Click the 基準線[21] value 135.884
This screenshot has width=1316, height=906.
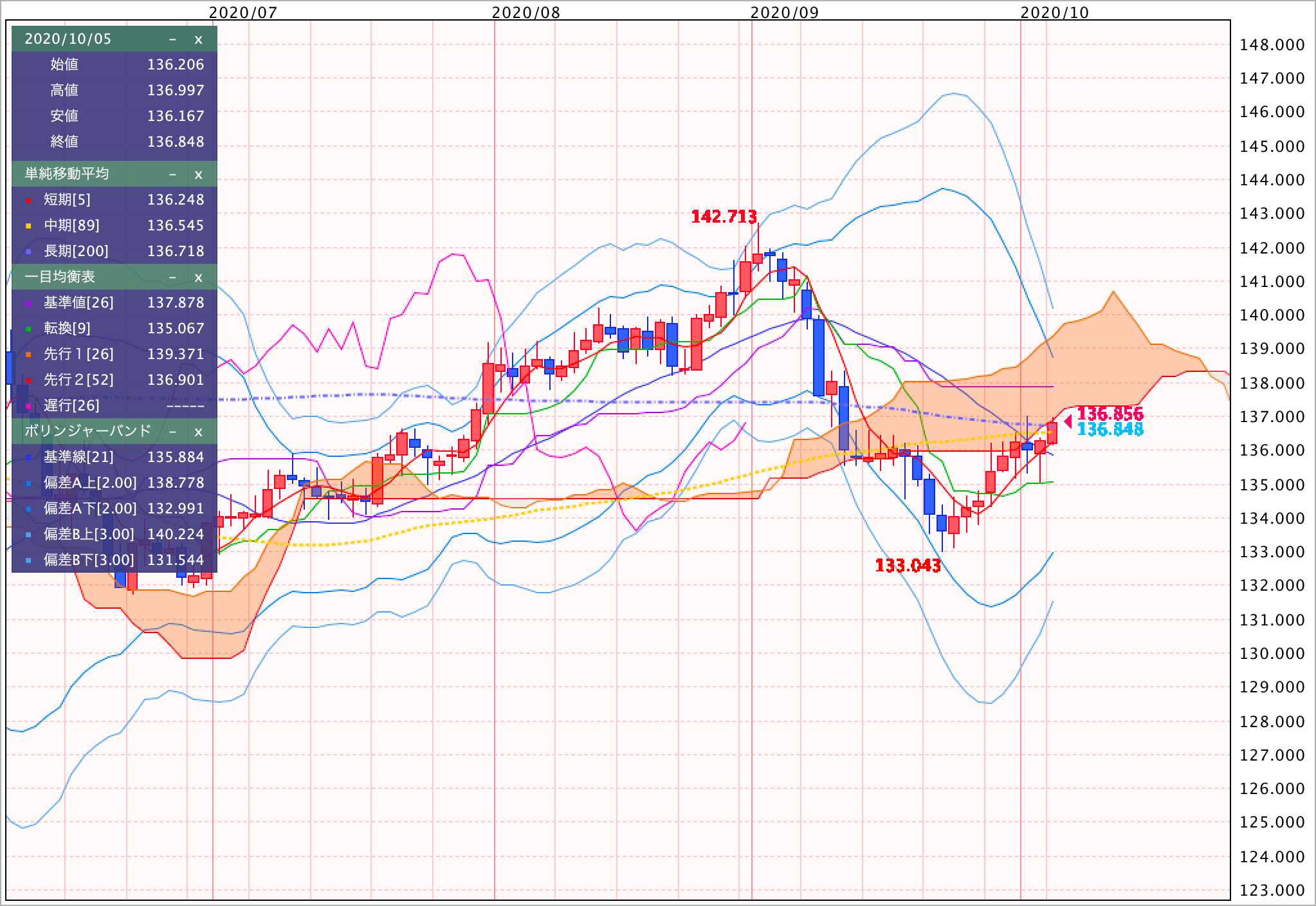pyautogui.click(x=176, y=458)
